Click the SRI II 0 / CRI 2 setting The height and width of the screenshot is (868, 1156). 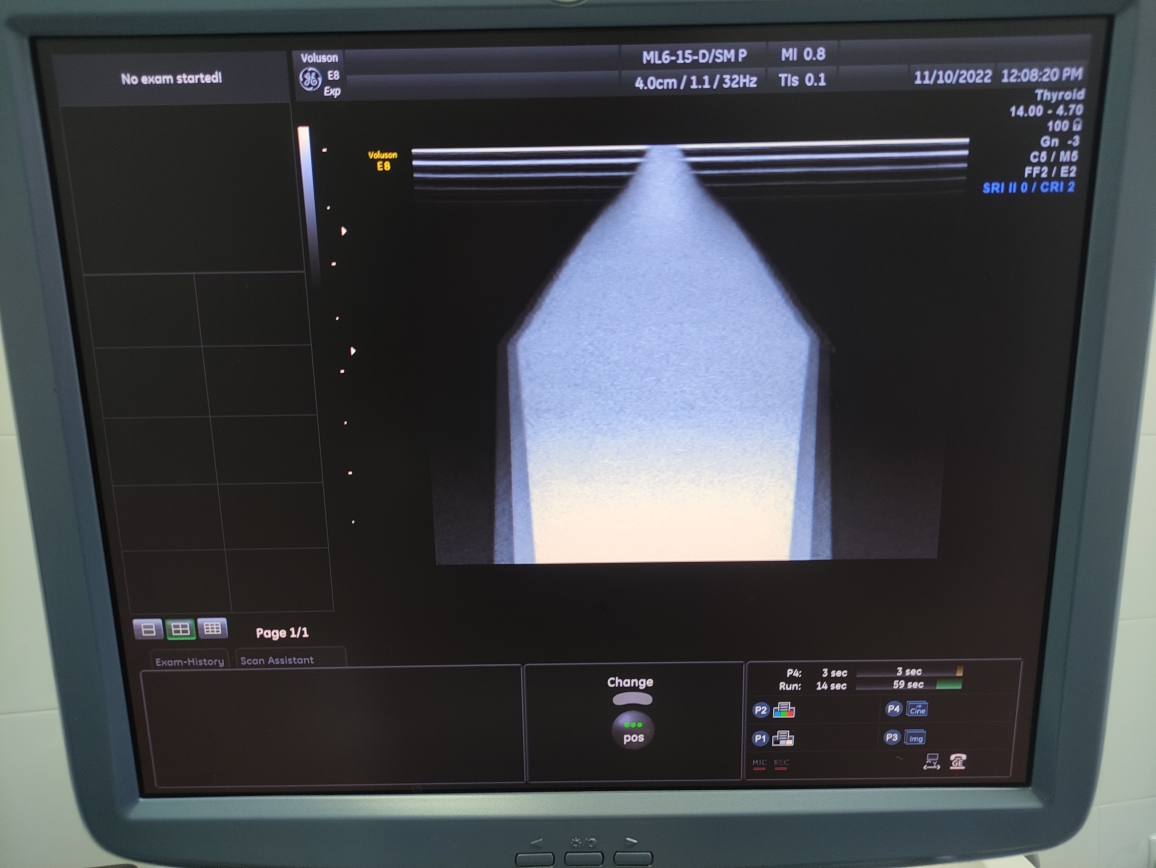(x=1028, y=187)
